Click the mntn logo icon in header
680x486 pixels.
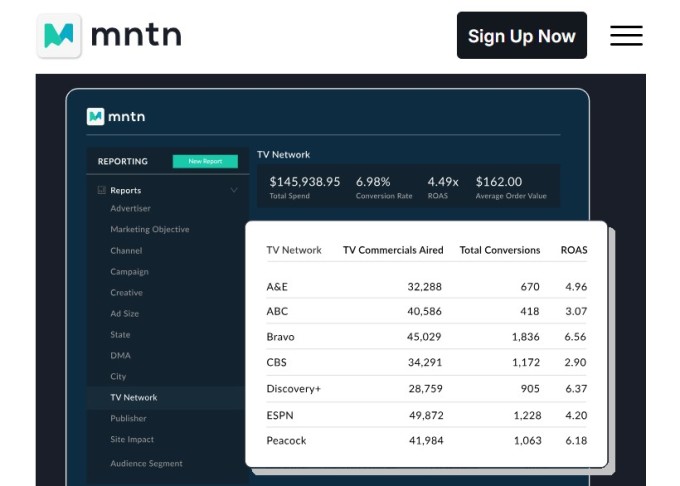coord(59,36)
